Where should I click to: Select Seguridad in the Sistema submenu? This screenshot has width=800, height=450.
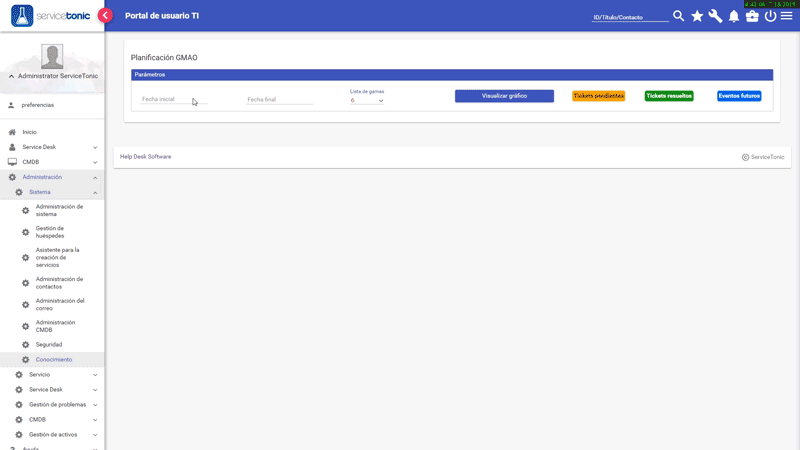49,345
